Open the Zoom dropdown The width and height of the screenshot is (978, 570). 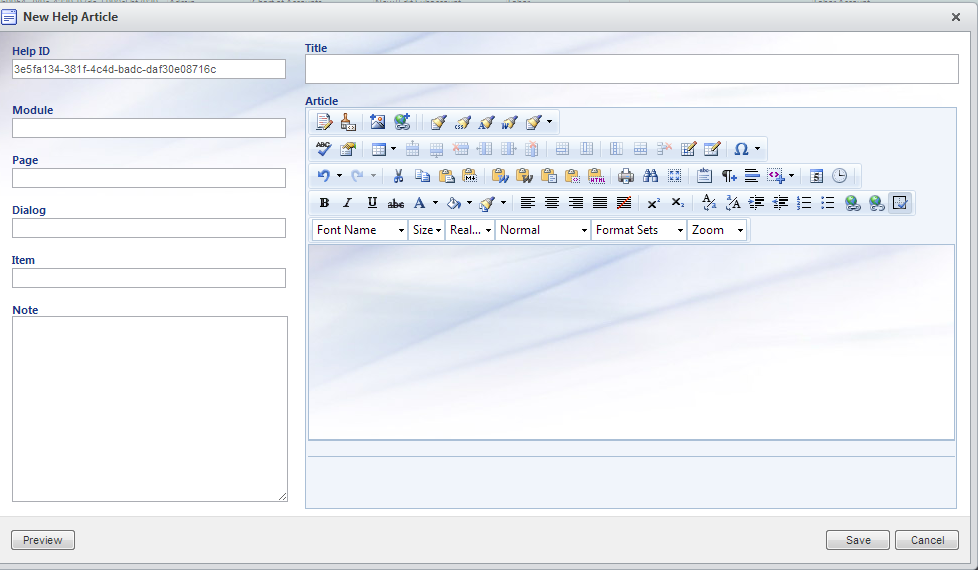point(717,230)
